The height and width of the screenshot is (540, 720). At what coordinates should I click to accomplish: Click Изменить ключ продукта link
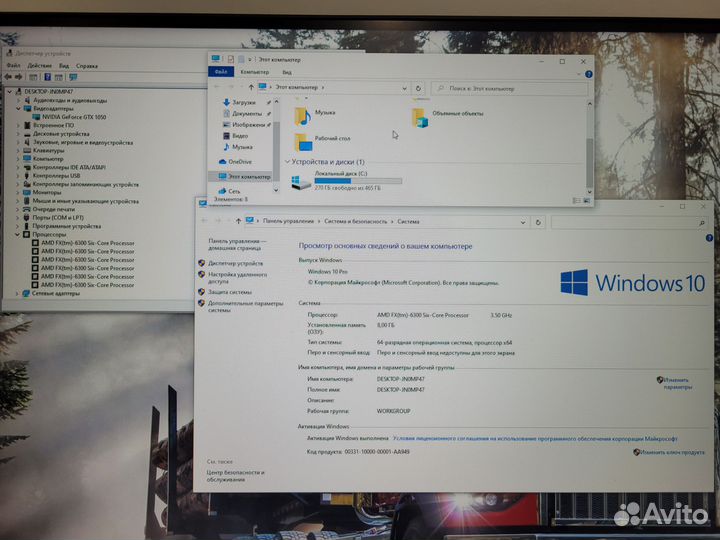click(x=672, y=452)
